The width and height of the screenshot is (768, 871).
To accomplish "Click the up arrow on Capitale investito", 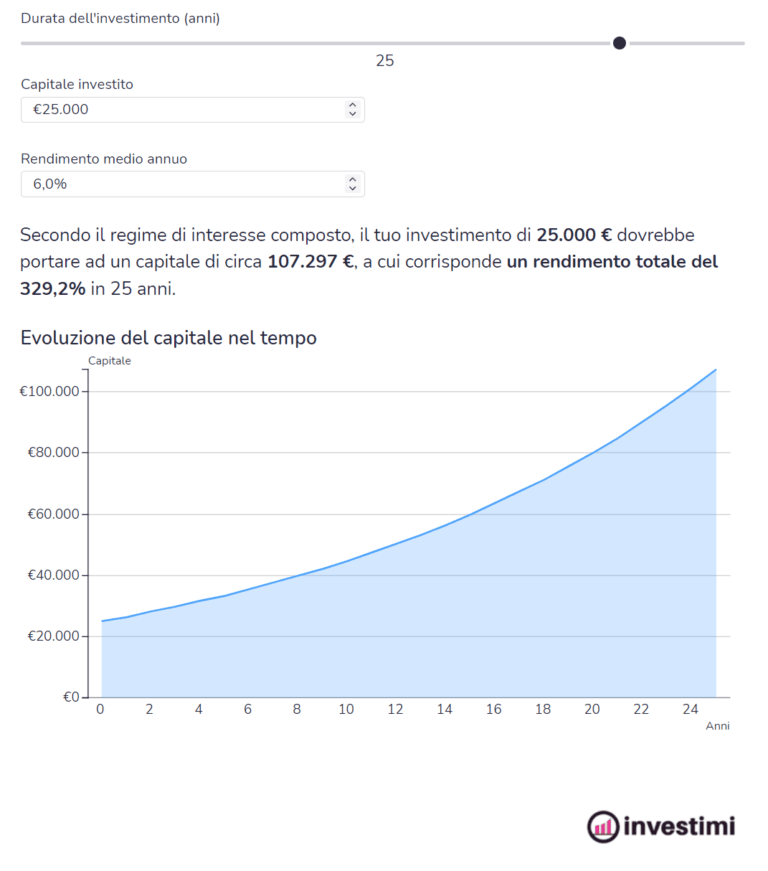I will click(x=353, y=105).
